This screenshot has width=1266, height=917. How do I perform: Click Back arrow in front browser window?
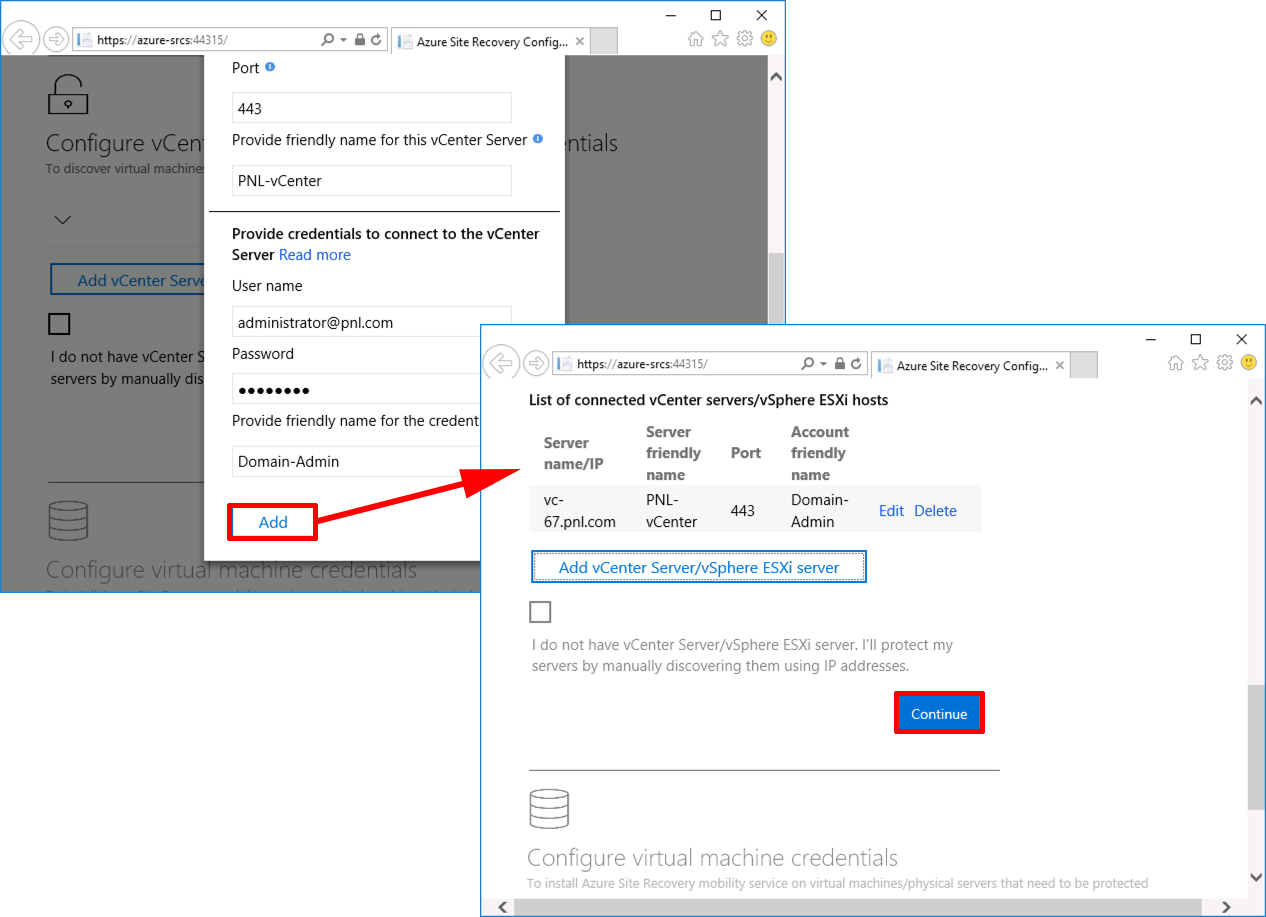tap(501, 364)
